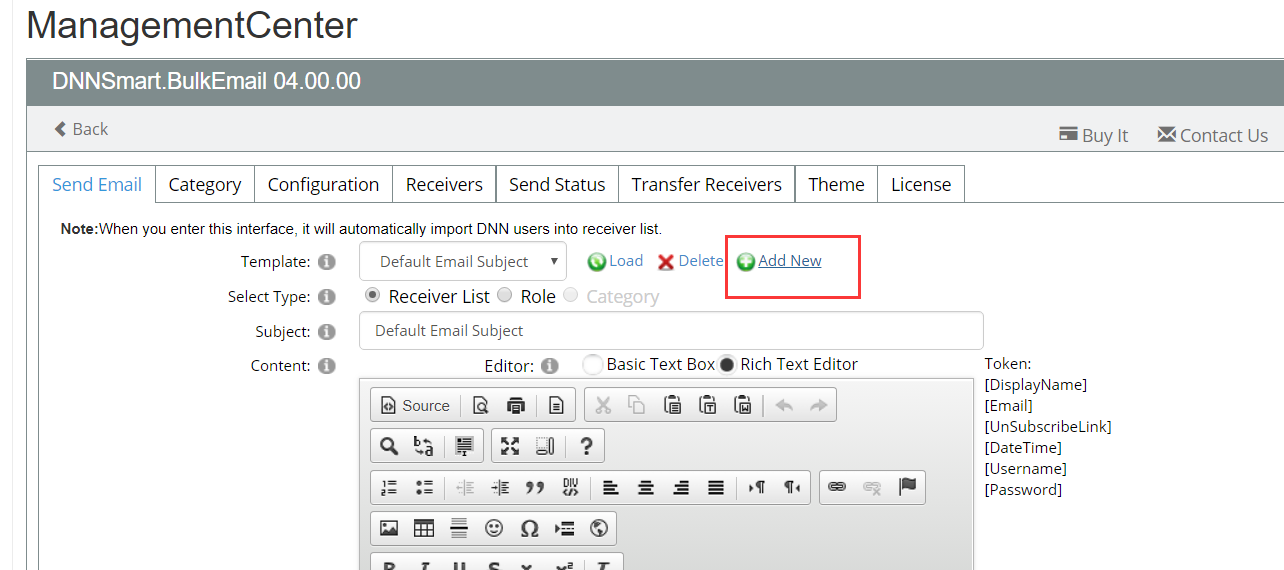
Task: Open the Send Status tab
Action: pyautogui.click(x=557, y=184)
